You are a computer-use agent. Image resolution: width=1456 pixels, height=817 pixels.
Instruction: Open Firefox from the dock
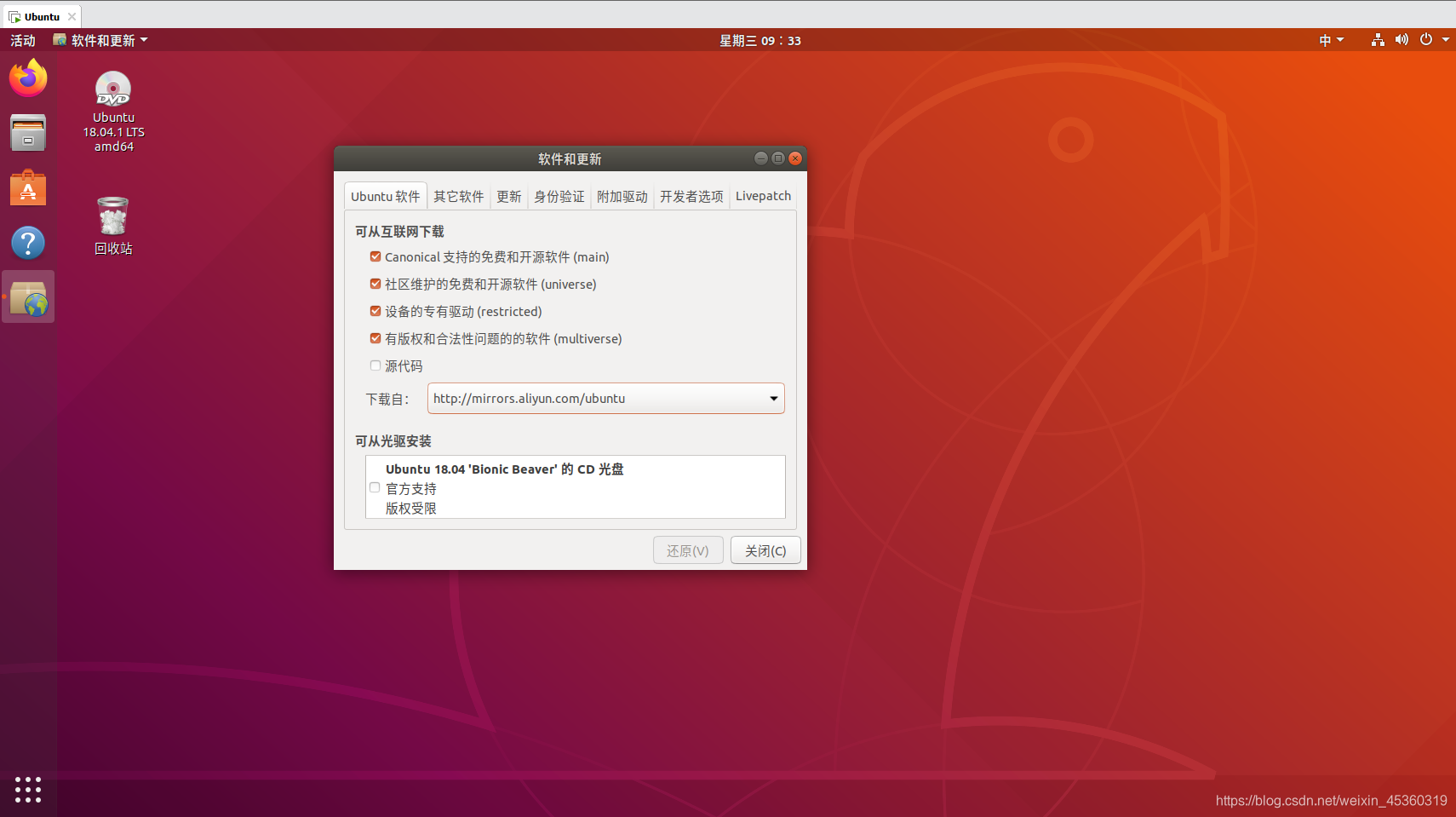point(28,78)
